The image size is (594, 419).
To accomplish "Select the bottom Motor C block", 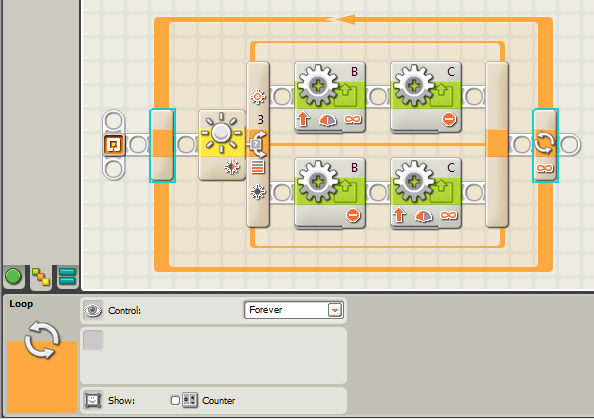I will [x=426, y=193].
